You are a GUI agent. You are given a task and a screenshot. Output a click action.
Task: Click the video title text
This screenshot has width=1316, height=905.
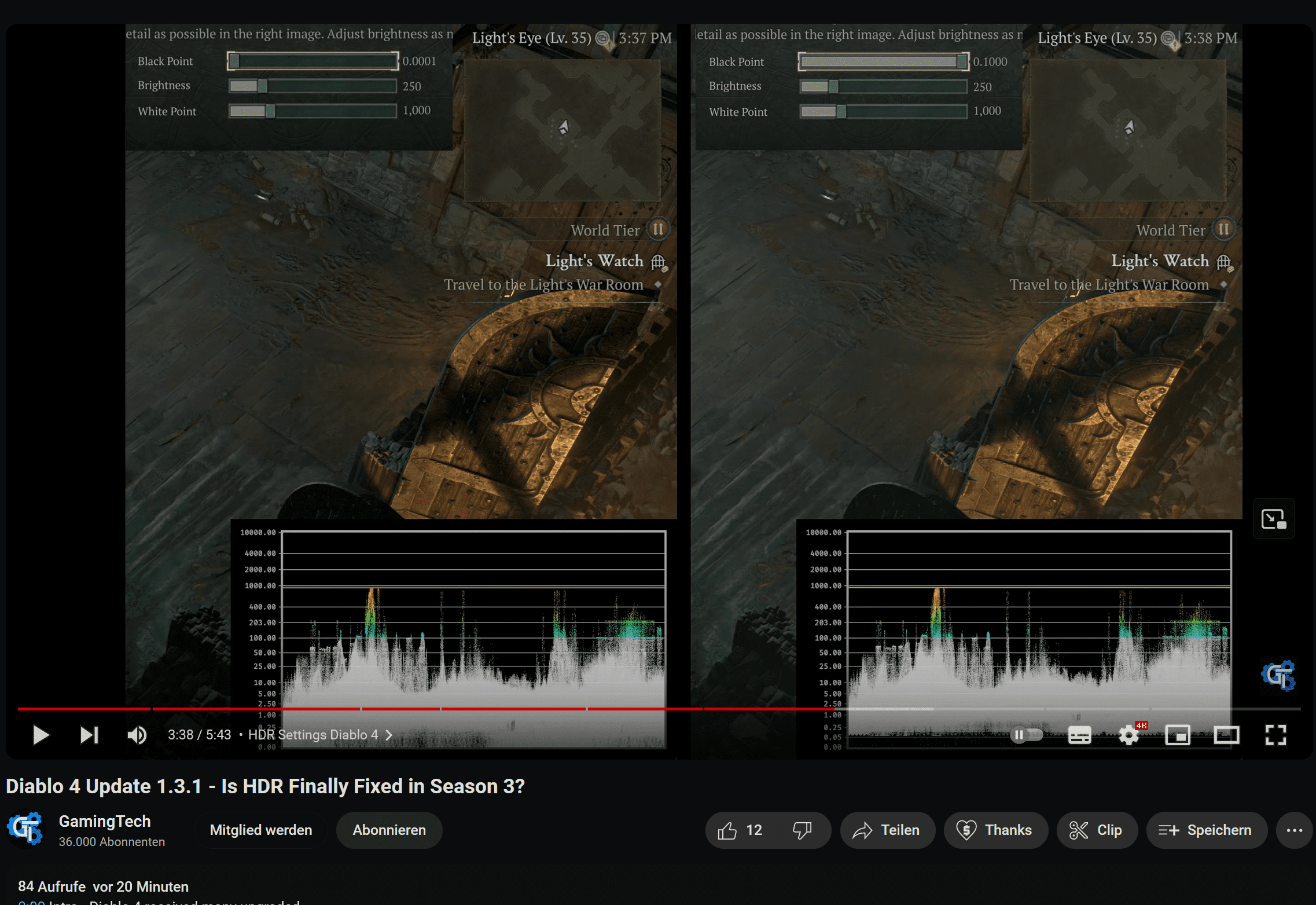265,786
